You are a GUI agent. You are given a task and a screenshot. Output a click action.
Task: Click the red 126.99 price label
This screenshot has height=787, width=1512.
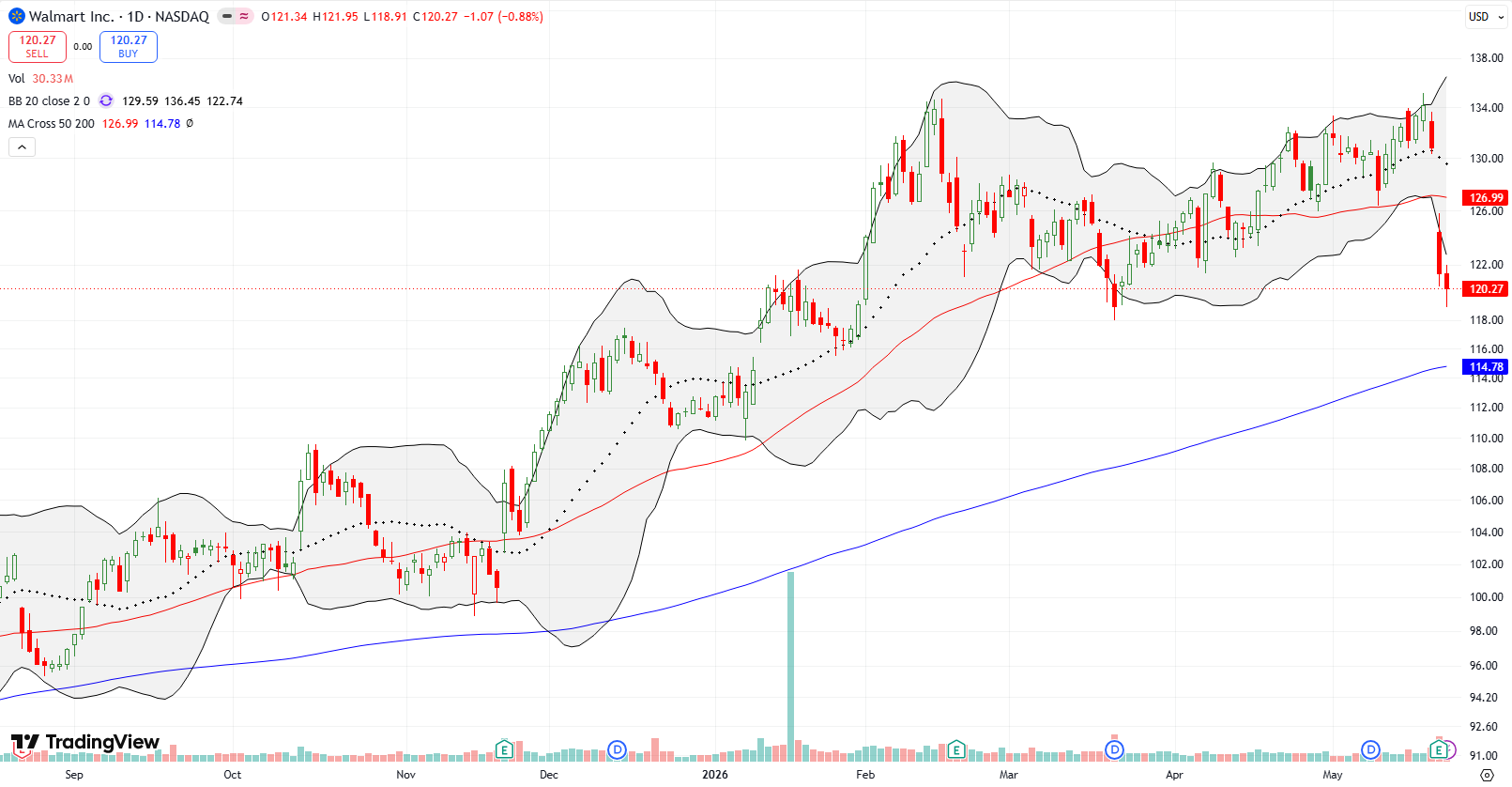coord(1486,197)
